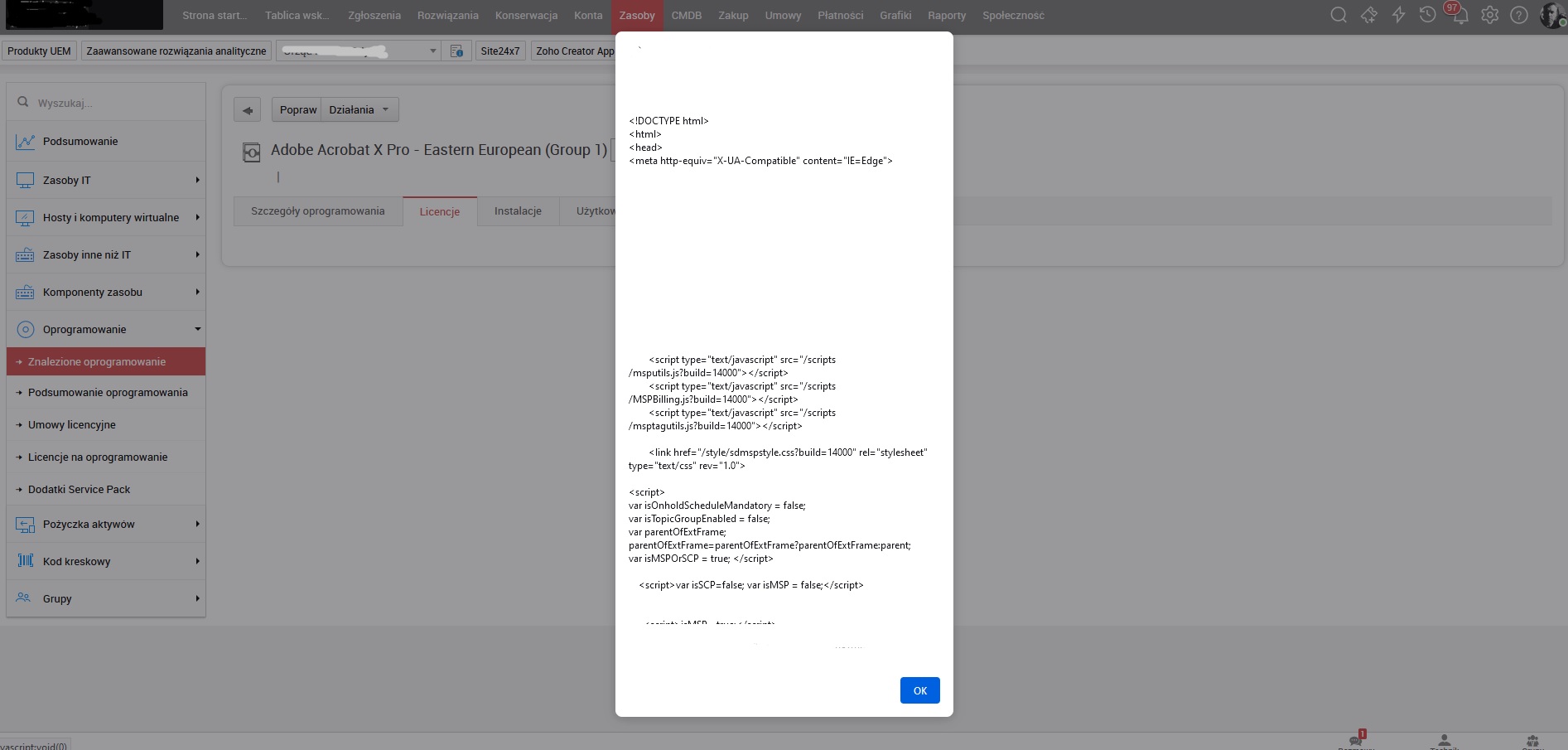Expand the Hosty i komputery wirtualne arrow

point(197,217)
